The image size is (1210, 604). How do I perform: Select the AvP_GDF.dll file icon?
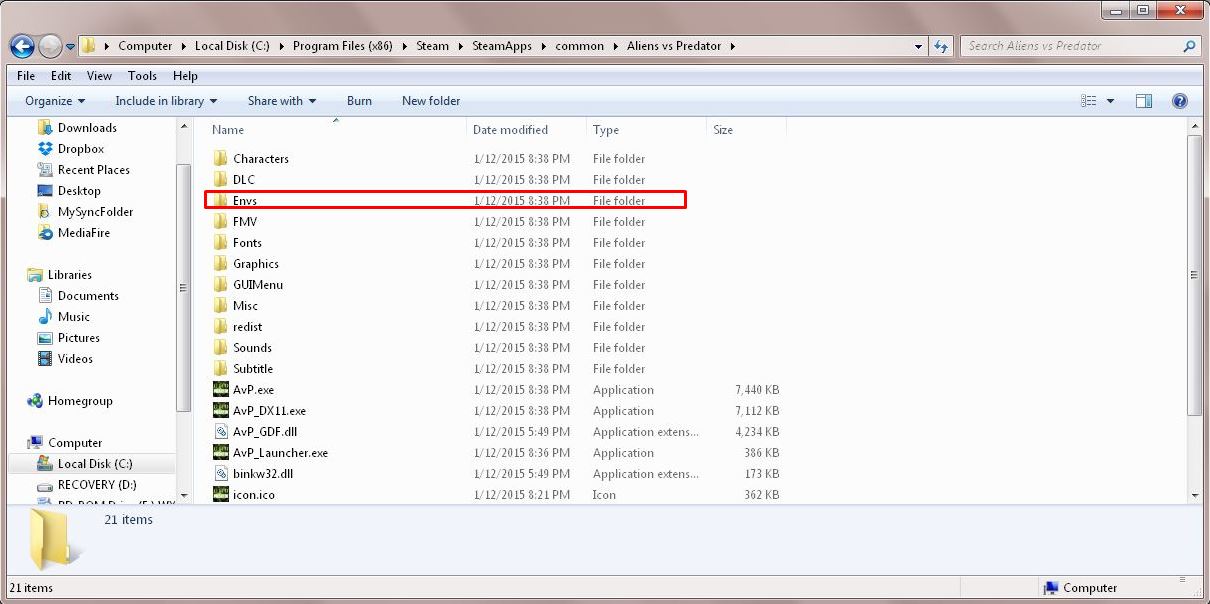221,432
